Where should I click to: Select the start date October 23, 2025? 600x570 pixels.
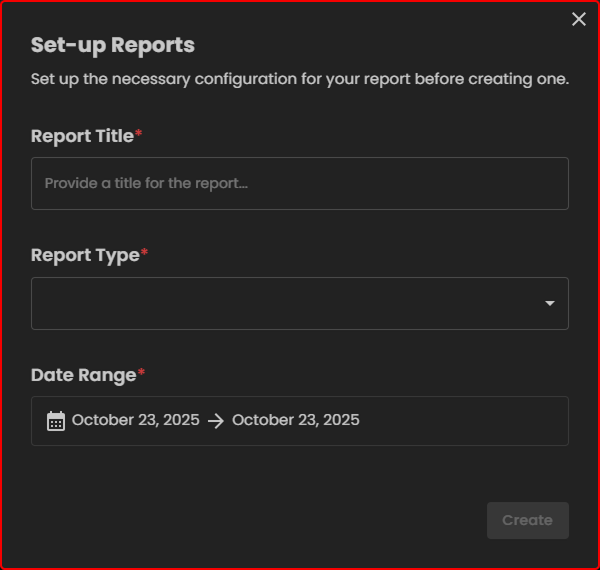[x=135, y=420]
